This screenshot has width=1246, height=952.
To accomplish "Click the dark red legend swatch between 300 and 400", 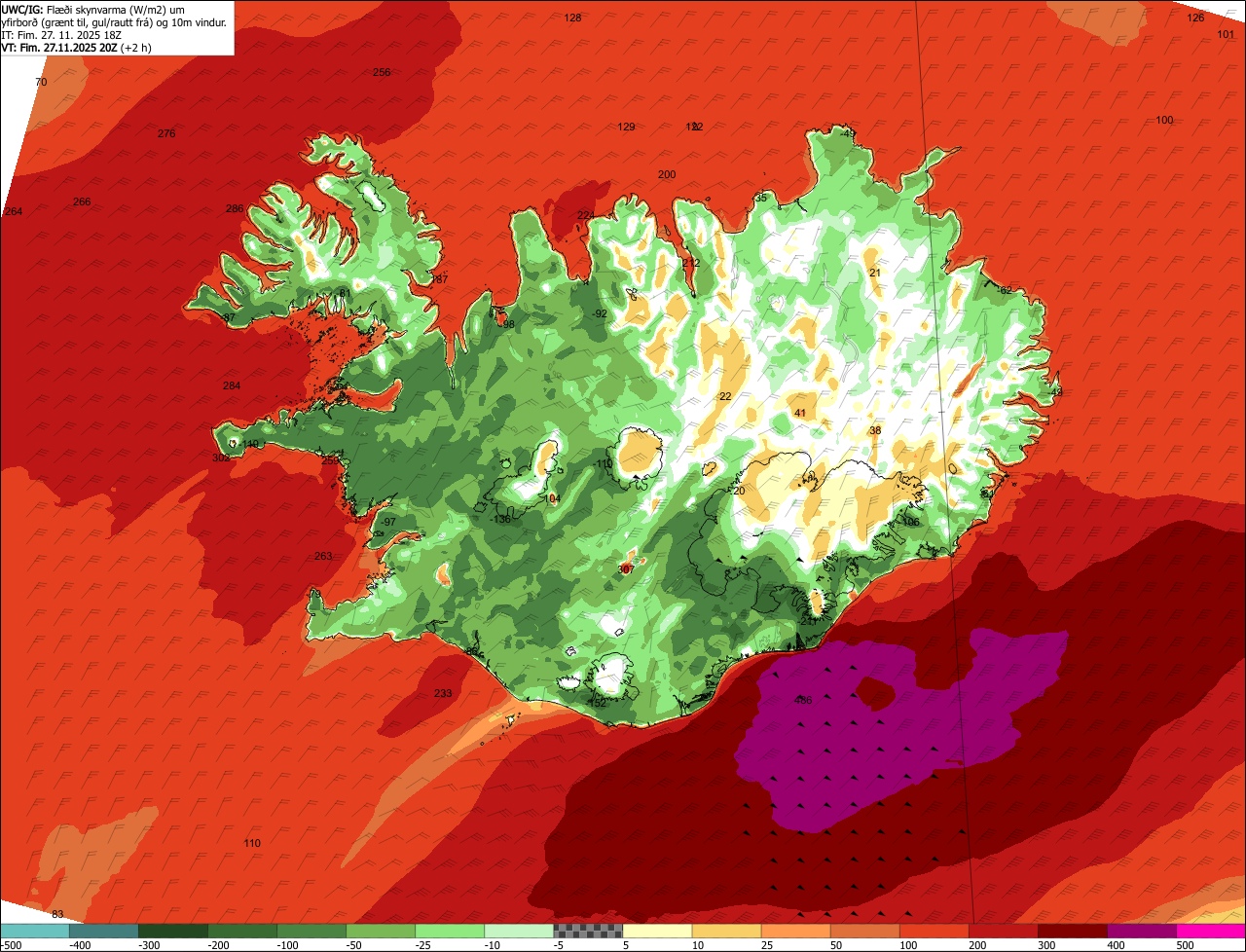I will [x=1073, y=931].
